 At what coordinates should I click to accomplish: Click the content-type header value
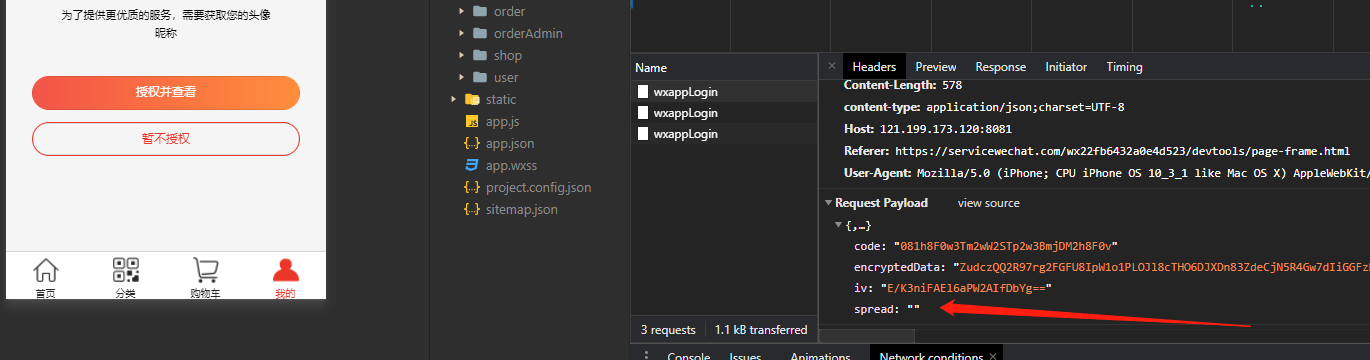[x=1025, y=107]
